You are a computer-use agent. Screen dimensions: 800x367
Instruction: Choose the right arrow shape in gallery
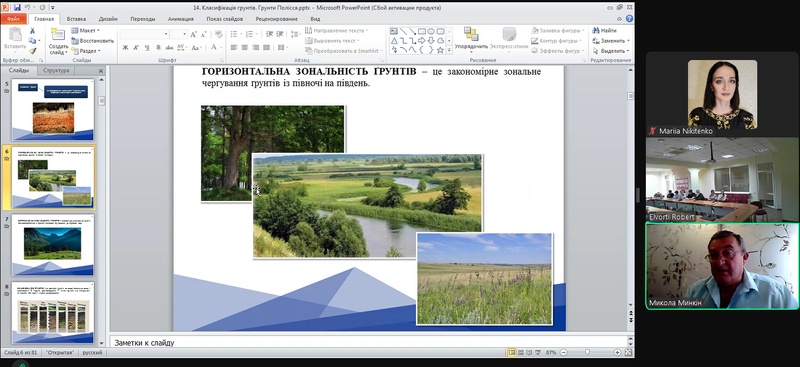tap(421, 40)
